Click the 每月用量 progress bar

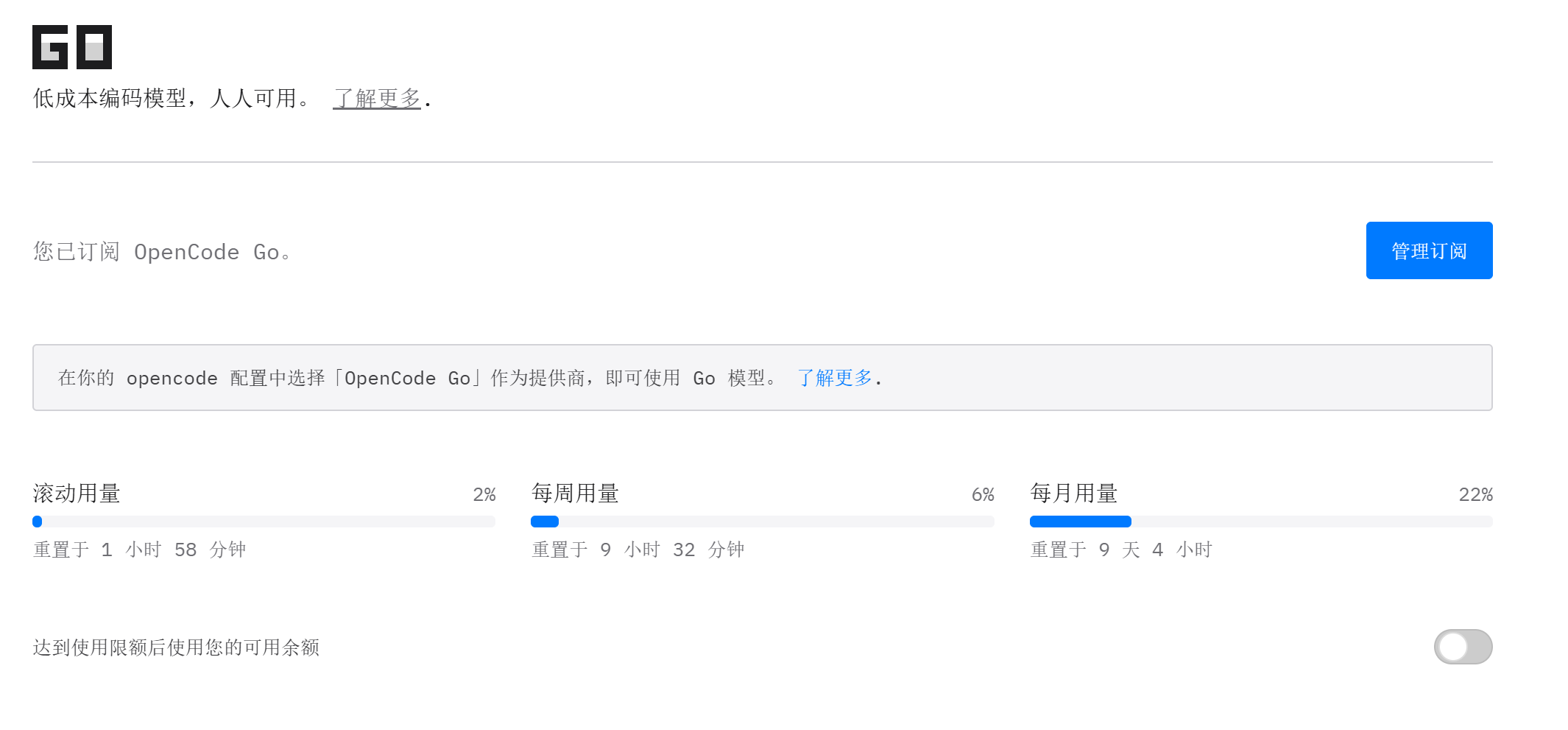[1261, 522]
